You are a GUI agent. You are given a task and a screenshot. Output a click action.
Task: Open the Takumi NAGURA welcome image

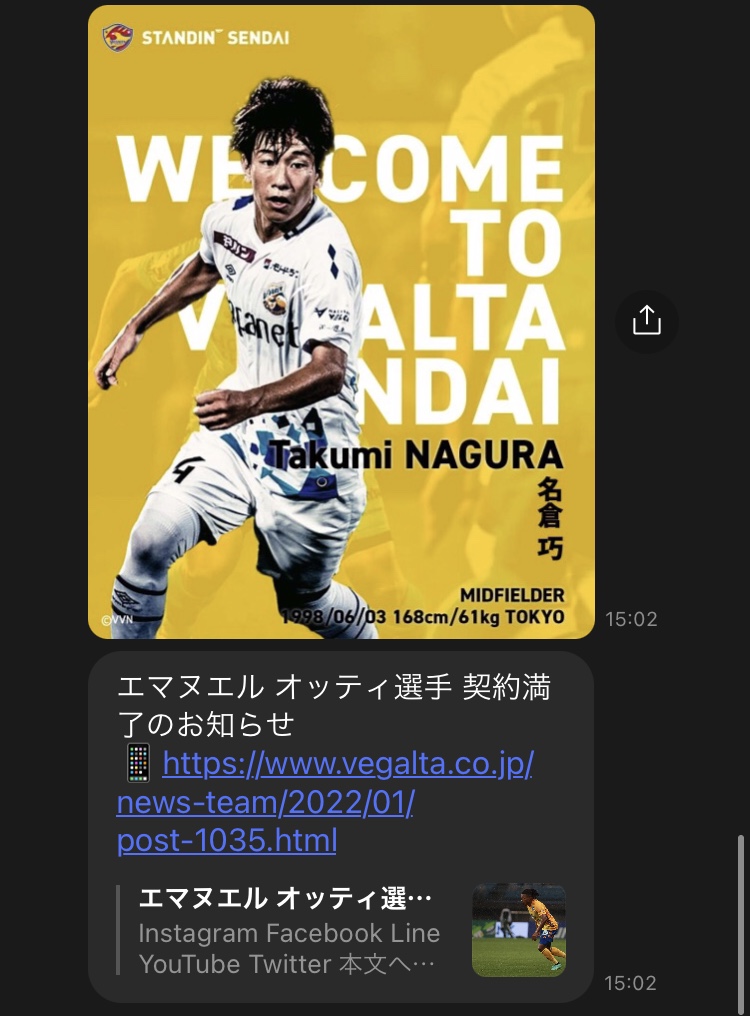(341, 322)
